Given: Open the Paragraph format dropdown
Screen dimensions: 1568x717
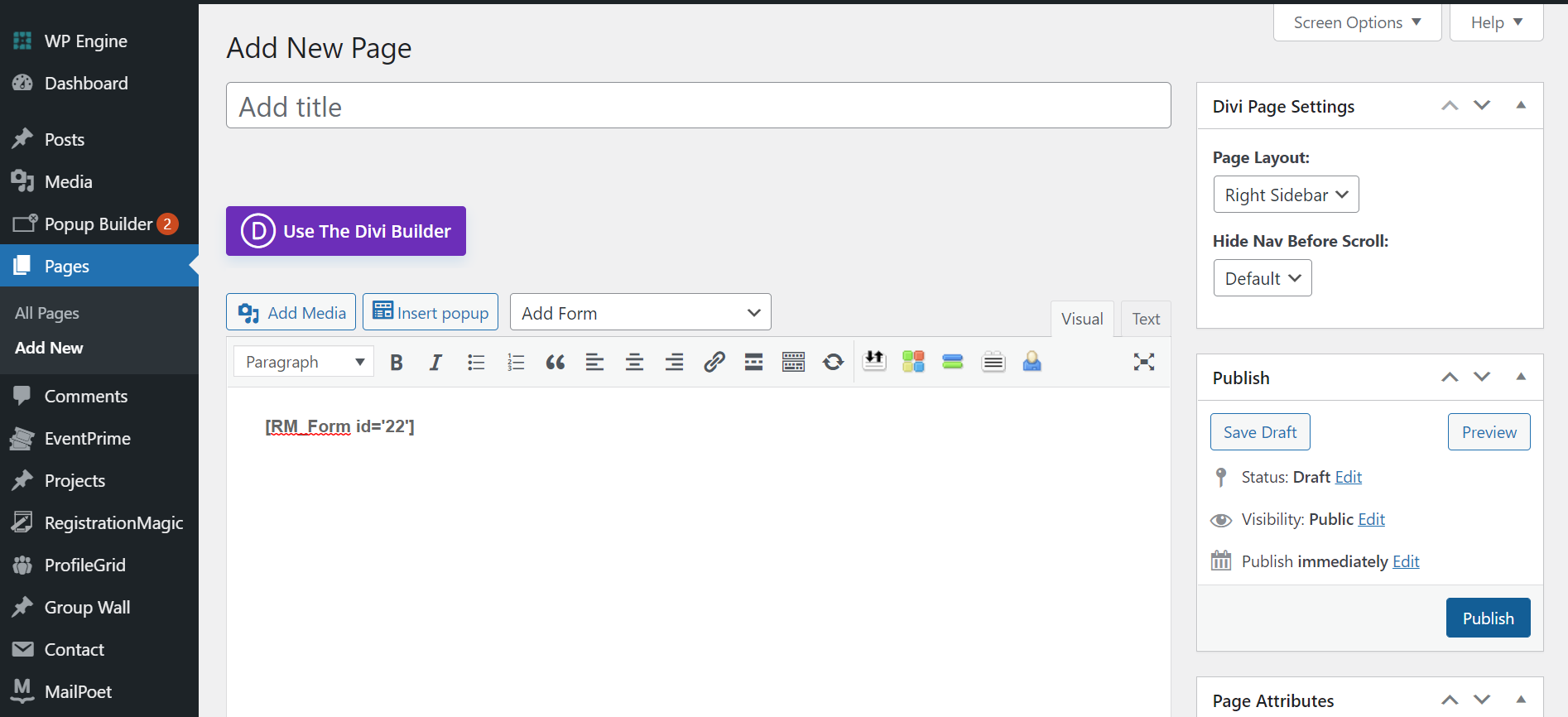Looking at the screenshot, I should (304, 362).
